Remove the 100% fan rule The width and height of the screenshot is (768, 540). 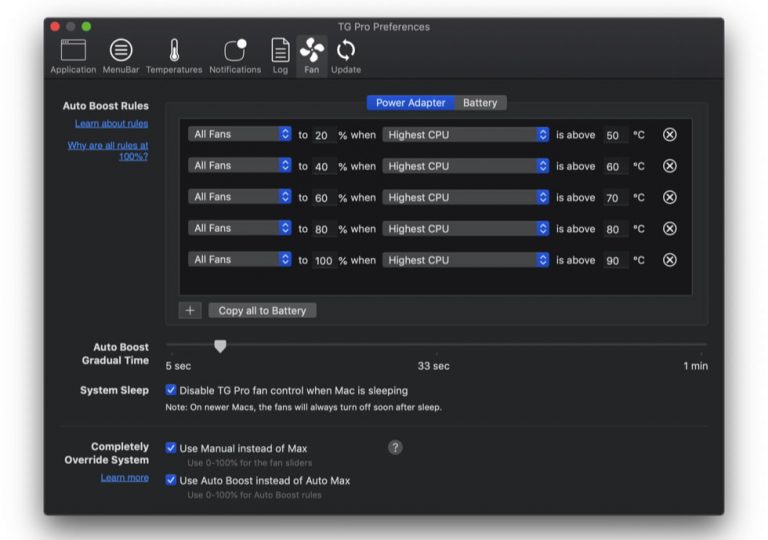coord(670,260)
